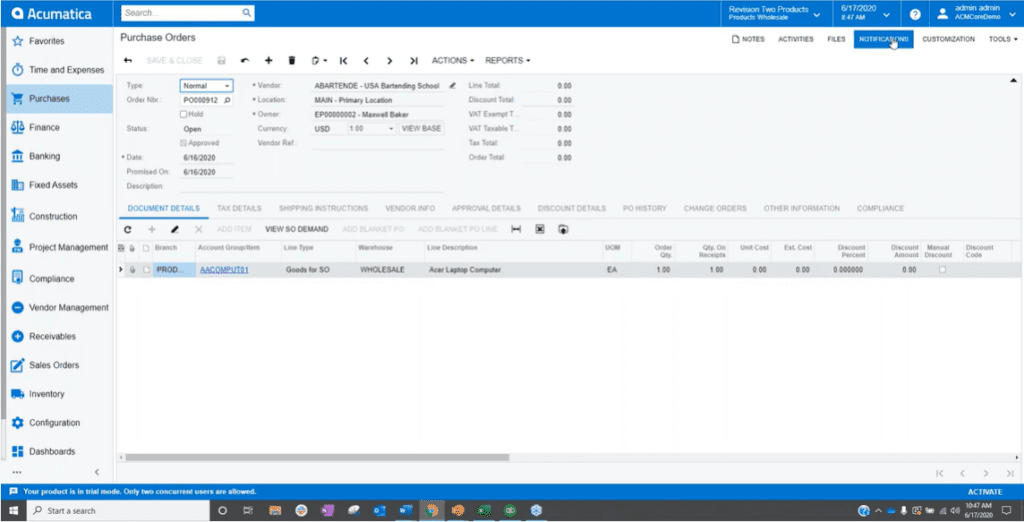Click the ACTIVATE trial link
The image size is (1024, 522).
point(985,491)
